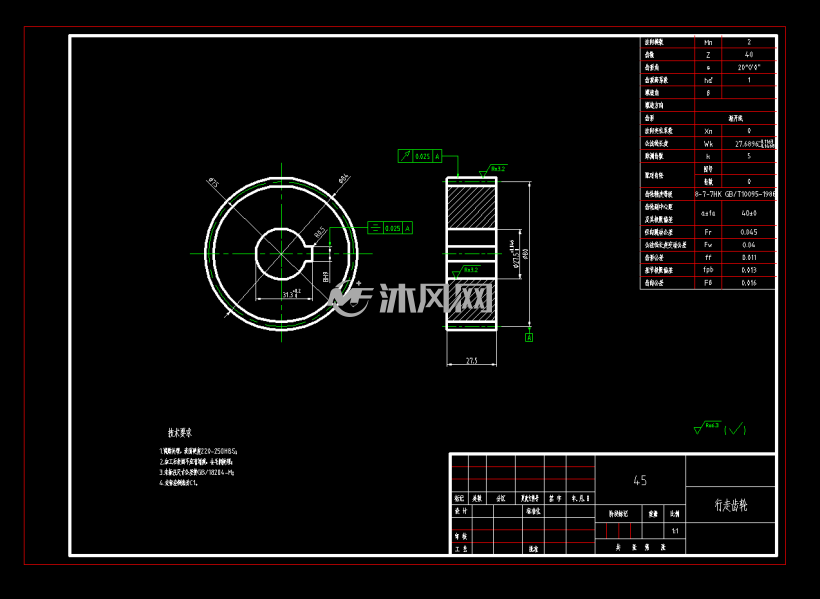The height and width of the screenshot is (599, 820).
Task: Select the span value 27.6896 in Wk row
Action: point(748,143)
